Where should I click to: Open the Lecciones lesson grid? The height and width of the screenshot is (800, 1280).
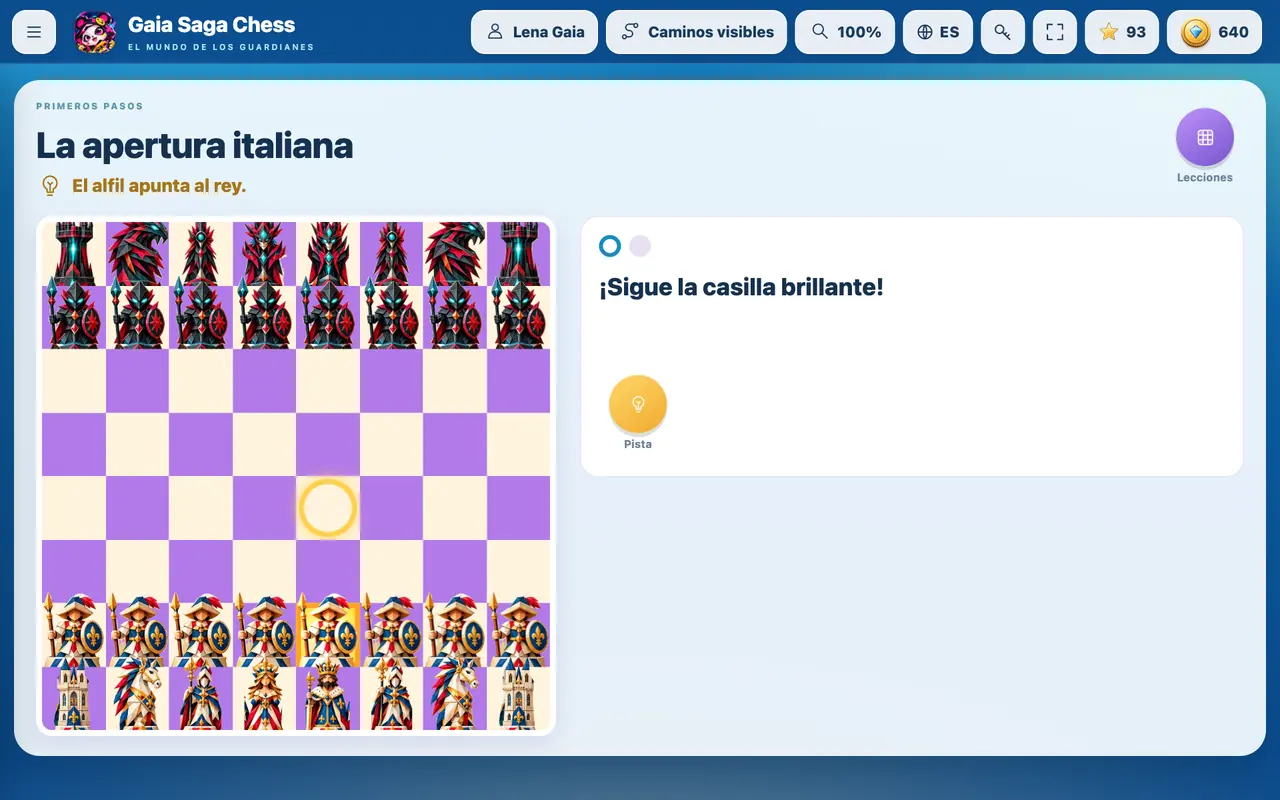point(1205,137)
